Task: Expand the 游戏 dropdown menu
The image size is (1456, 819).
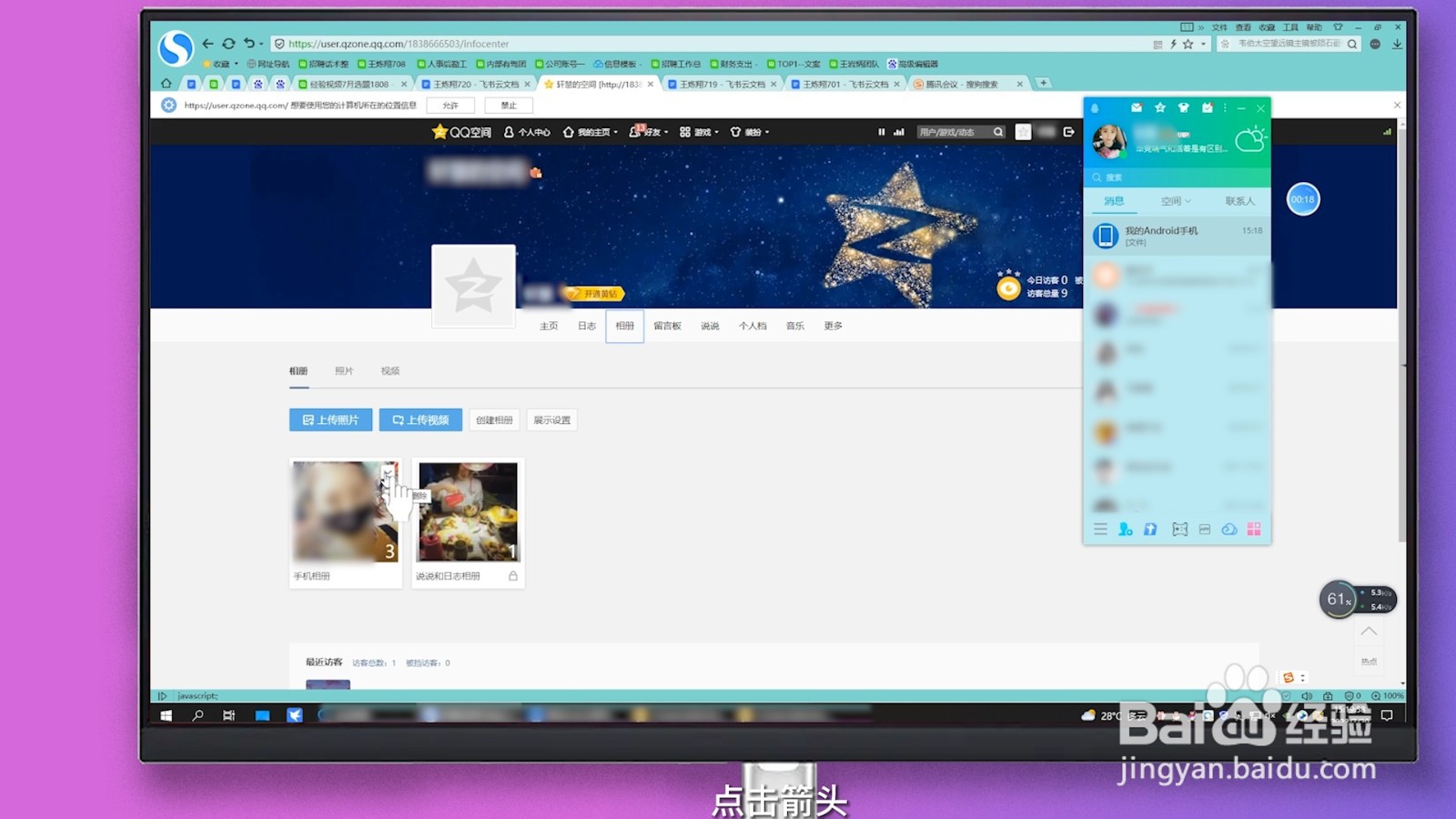Action: coord(717,132)
